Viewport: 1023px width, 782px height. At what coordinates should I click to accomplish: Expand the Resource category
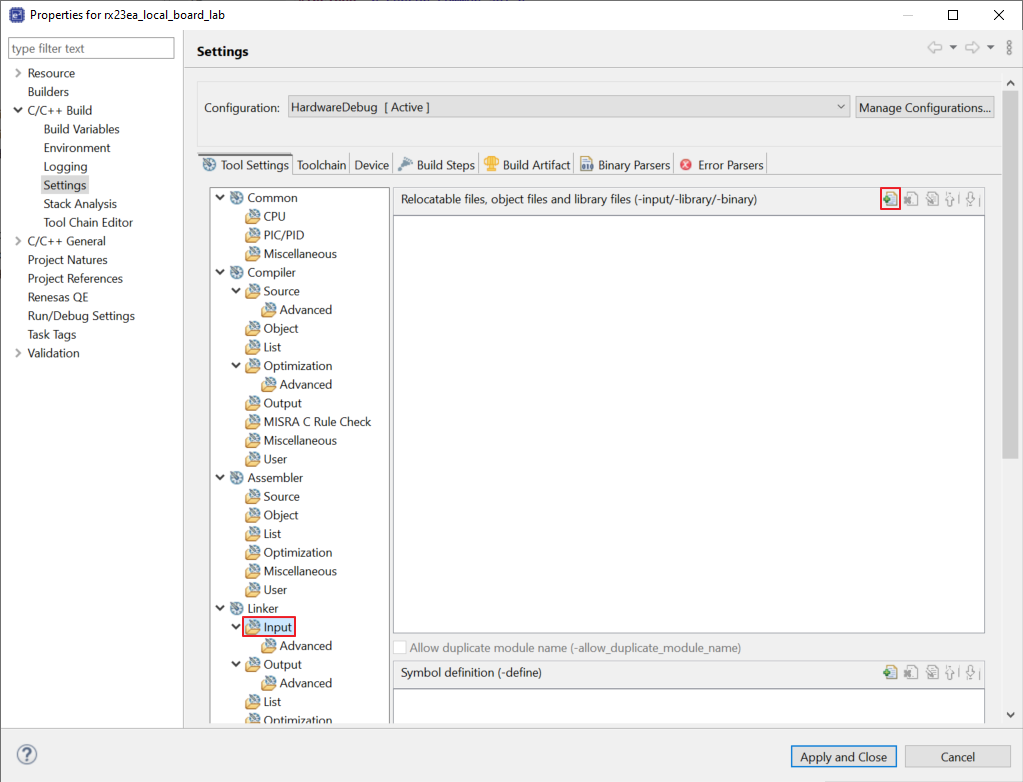(18, 73)
